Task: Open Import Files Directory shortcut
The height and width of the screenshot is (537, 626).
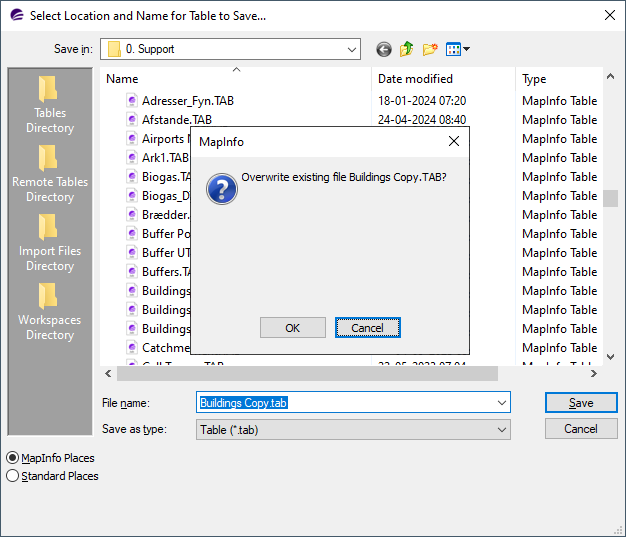Action: (50, 243)
